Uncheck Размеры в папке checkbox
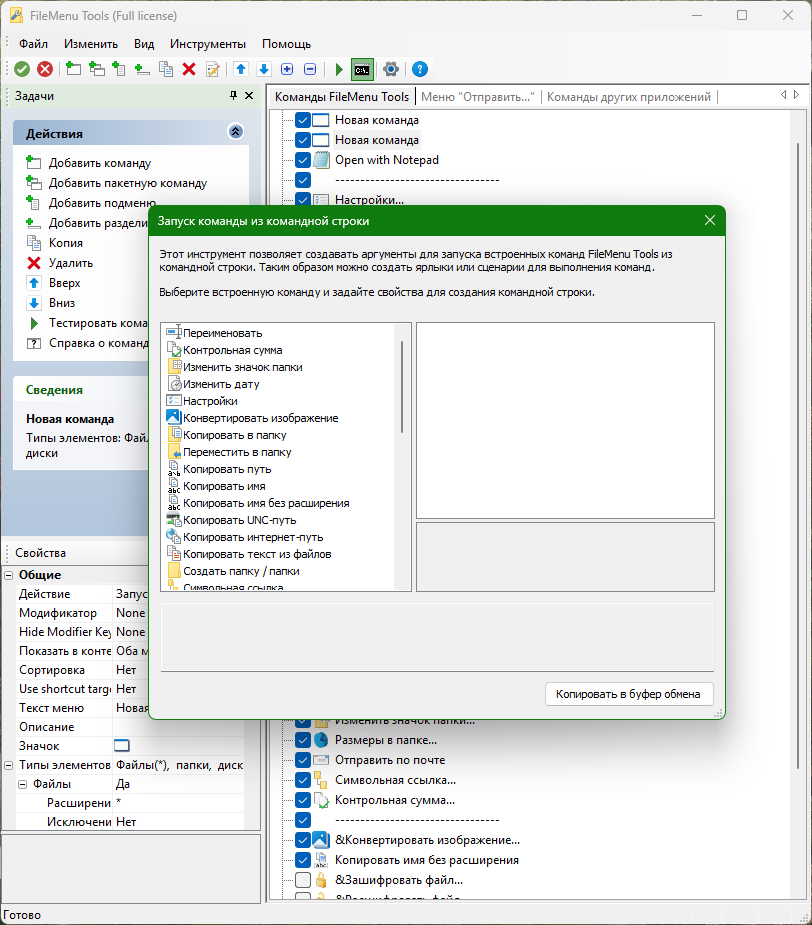The width and height of the screenshot is (812, 925). (x=303, y=740)
